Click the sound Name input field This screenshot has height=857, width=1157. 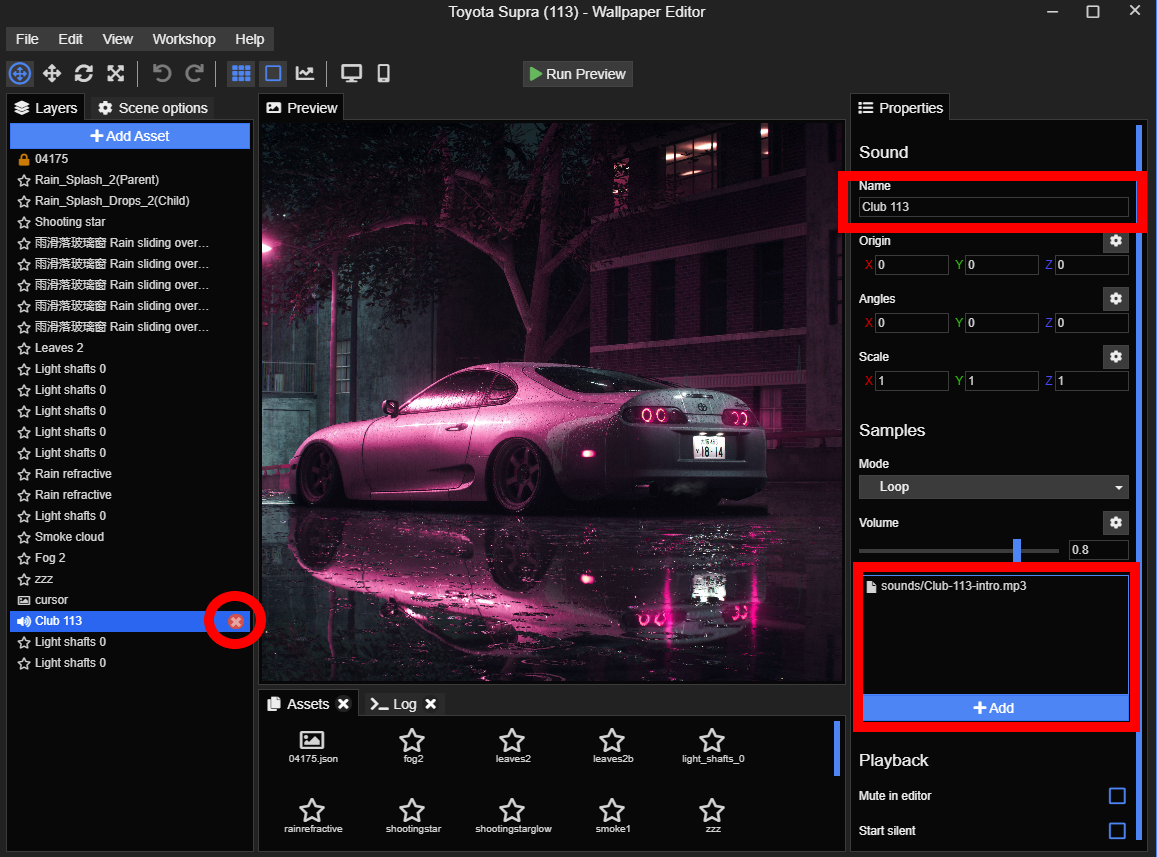[993, 207]
